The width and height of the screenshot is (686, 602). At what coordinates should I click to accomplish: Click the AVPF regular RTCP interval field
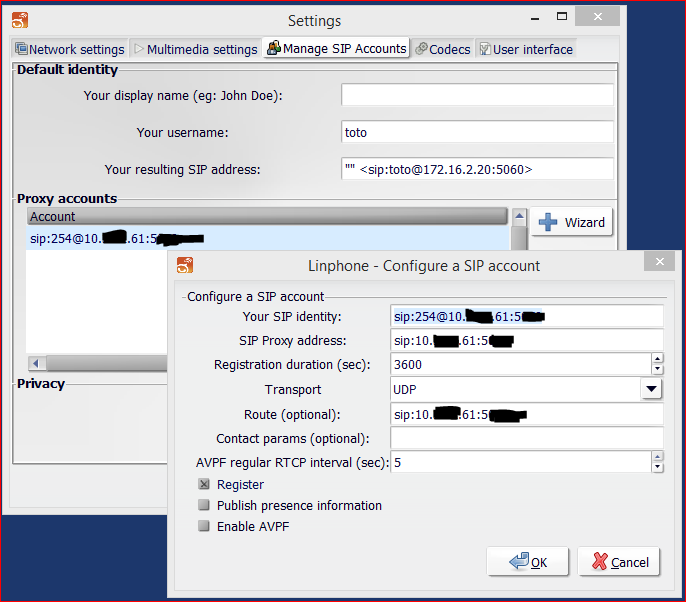tap(521, 462)
